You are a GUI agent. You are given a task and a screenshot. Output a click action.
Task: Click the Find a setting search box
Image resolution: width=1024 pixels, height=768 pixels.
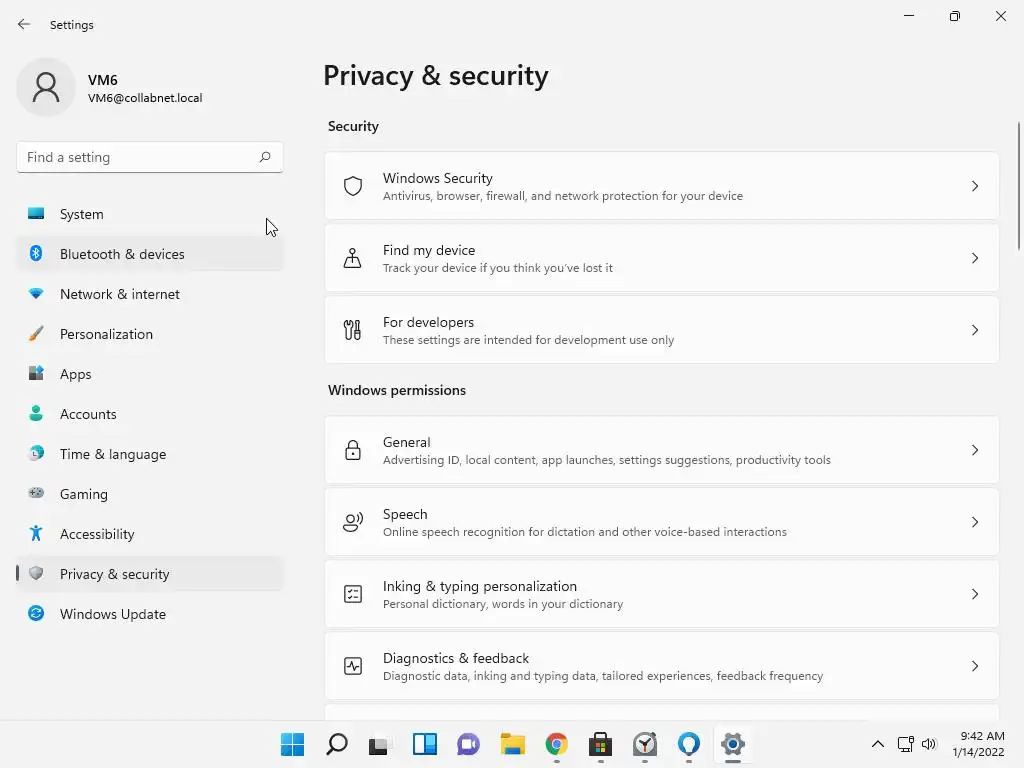(140, 157)
